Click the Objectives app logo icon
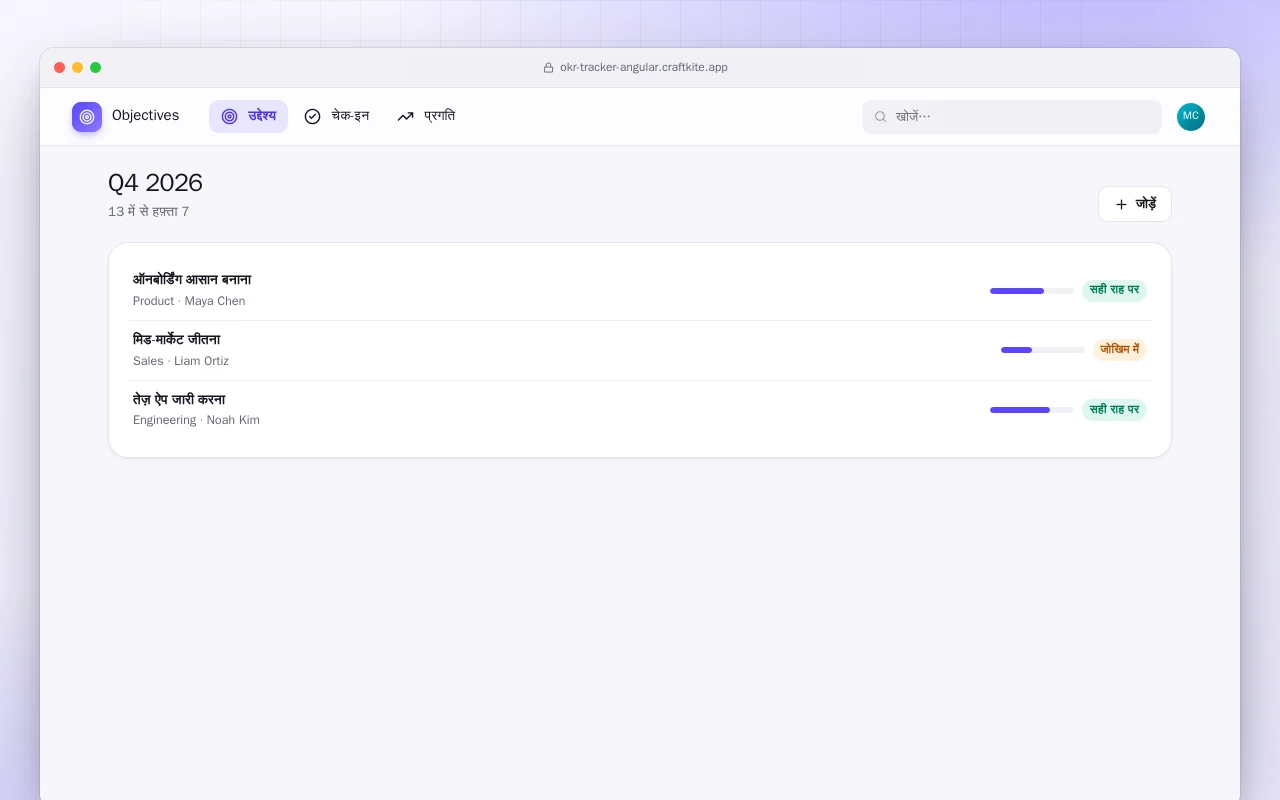 87,117
